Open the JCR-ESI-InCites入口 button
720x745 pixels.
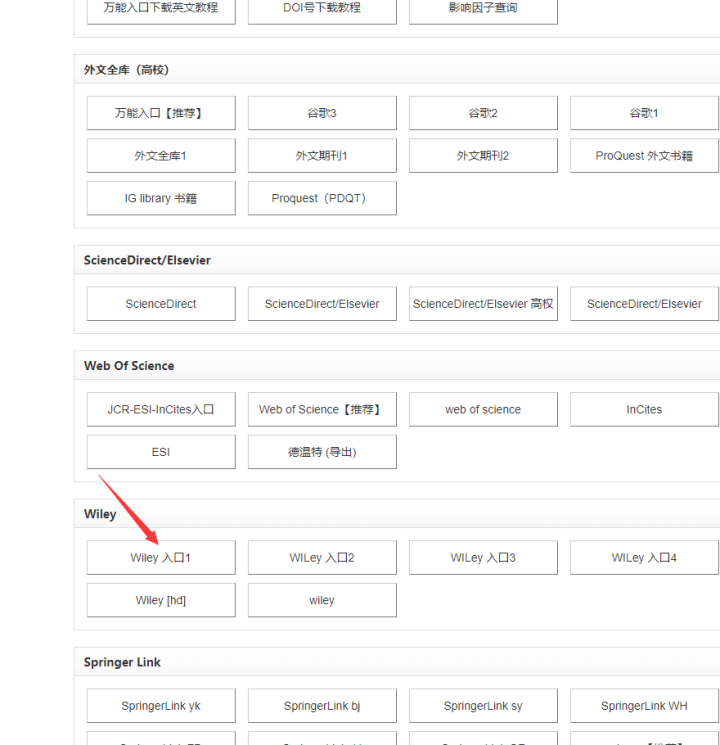[x=161, y=410]
